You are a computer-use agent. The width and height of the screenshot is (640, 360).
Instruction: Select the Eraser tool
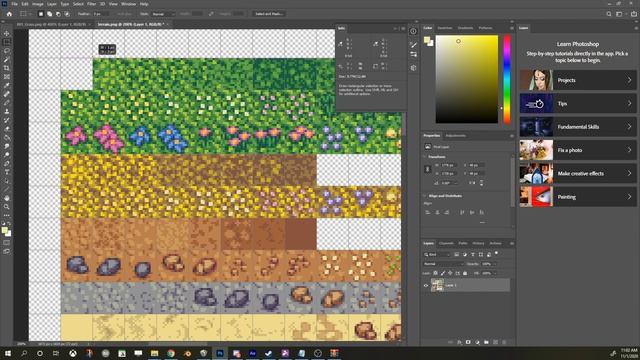click(x=7, y=129)
